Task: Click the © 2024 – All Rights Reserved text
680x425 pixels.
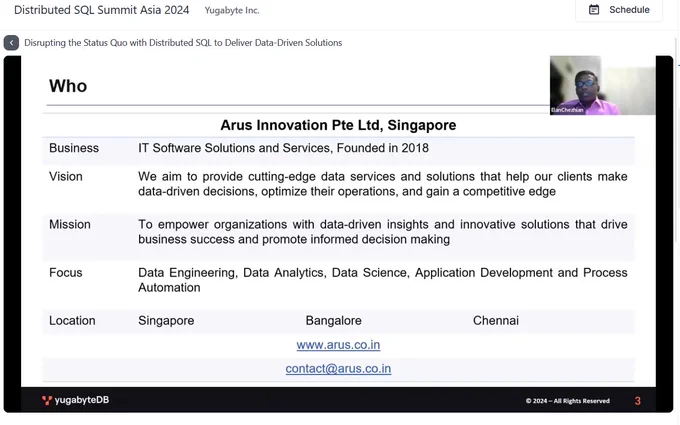Action: coord(568,401)
